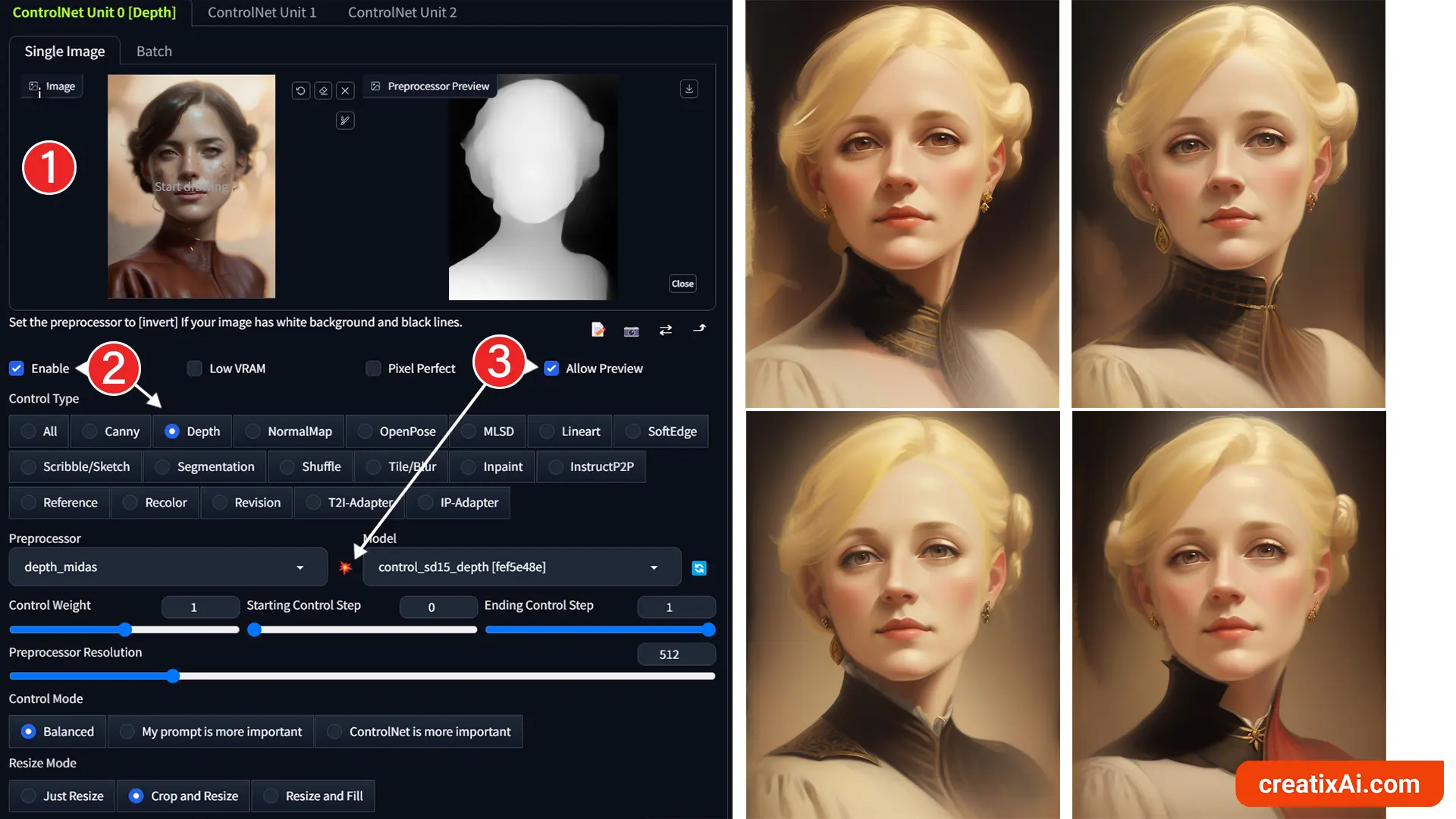Open the top-left generated portrait
Image resolution: width=1456 pixels, height=819 pixels.
point(902,203)
